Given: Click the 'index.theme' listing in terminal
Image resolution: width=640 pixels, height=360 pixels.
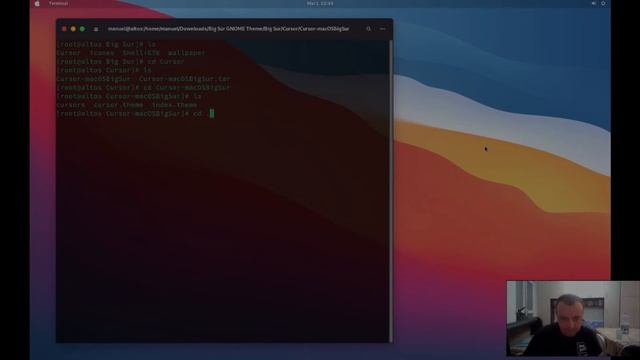Looking at the screenshot, I should coord(174,105).
